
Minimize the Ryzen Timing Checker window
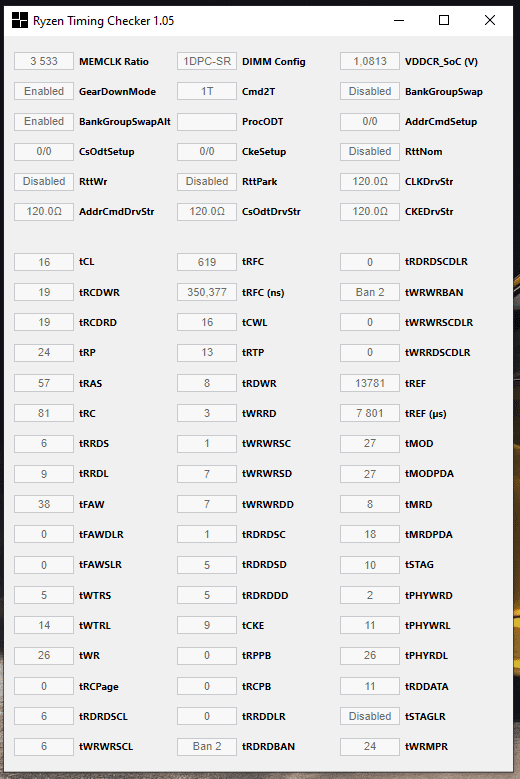click(x=399, y=20)
